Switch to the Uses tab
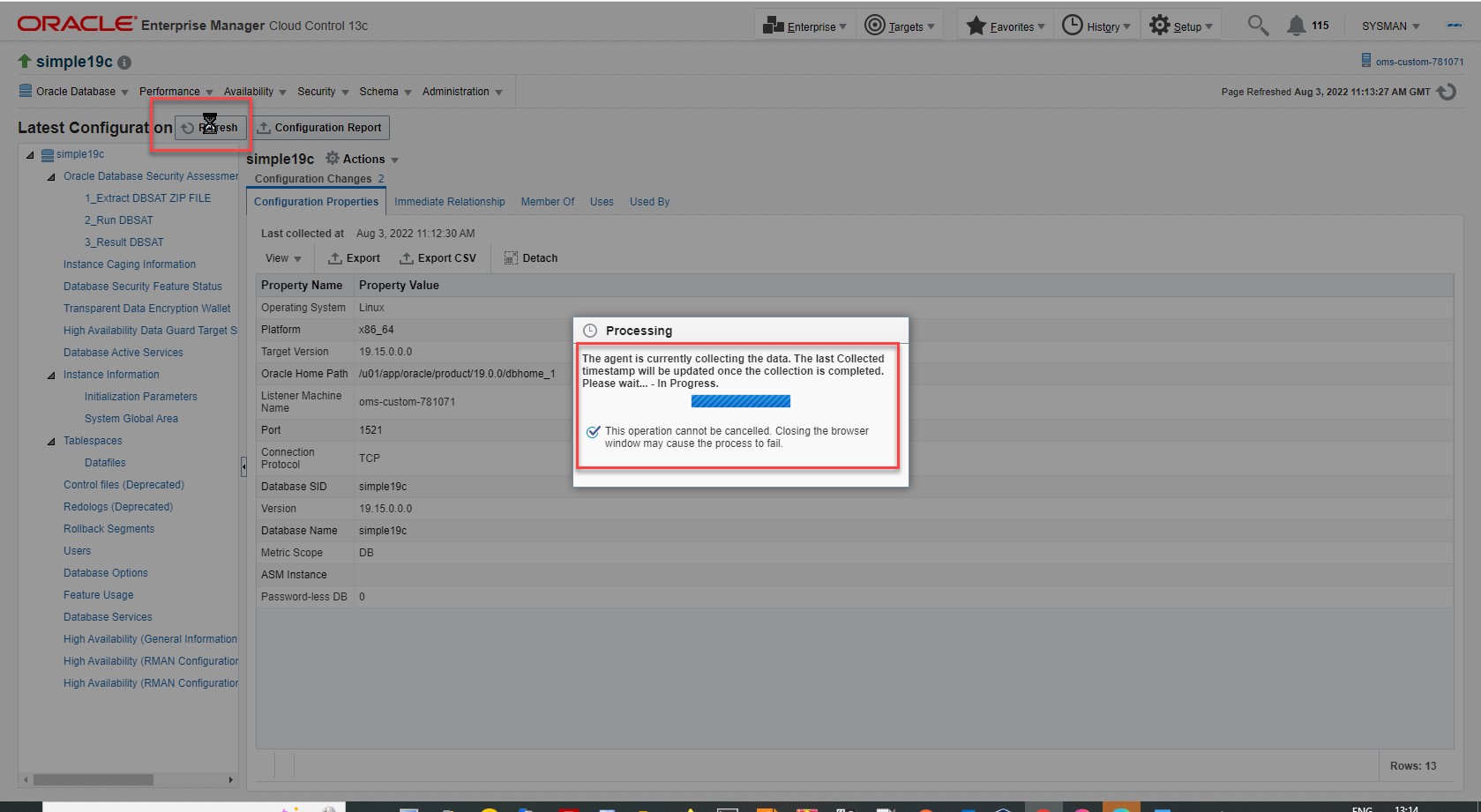 click(x=602, y=202)
